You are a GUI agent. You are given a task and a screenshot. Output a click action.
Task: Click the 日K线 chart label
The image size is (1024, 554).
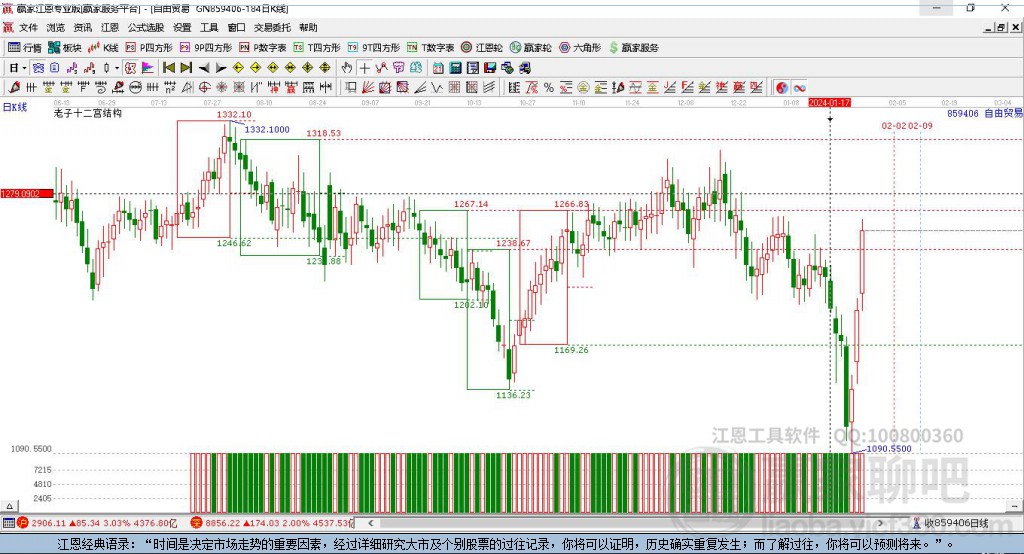(15, 107)
